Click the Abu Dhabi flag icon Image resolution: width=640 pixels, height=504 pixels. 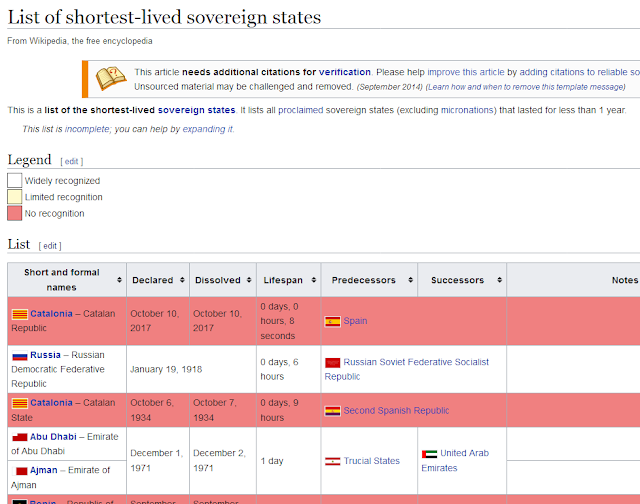coord(20,437)
